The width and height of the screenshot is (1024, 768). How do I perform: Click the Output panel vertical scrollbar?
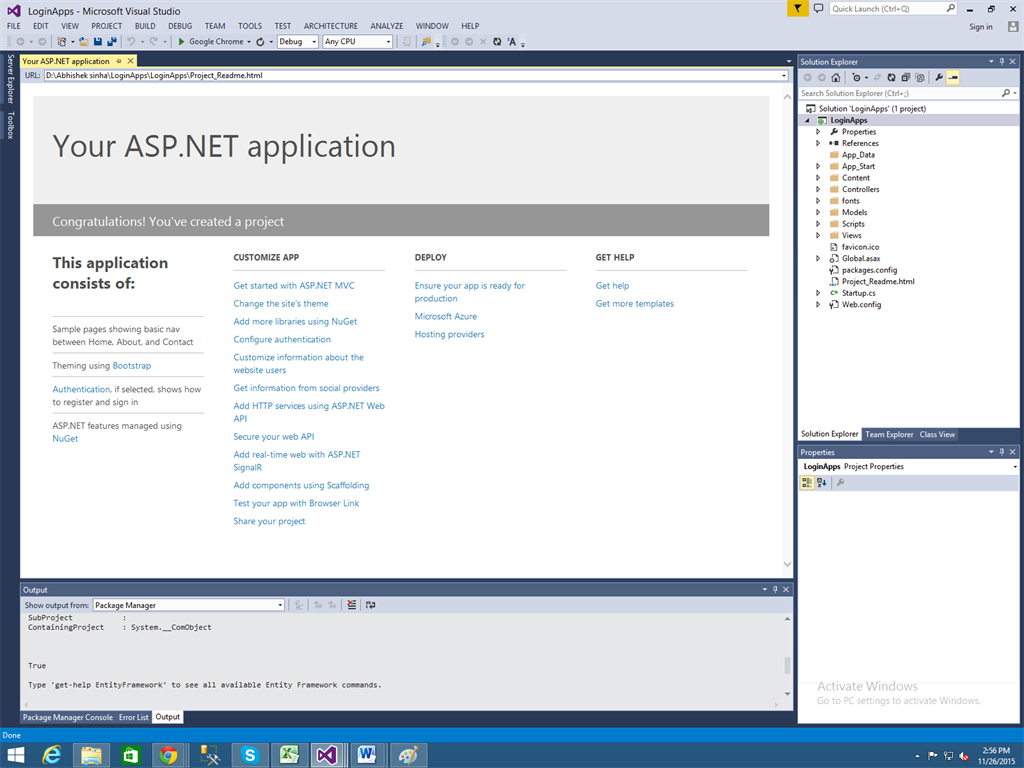click(x=787, y=664)
